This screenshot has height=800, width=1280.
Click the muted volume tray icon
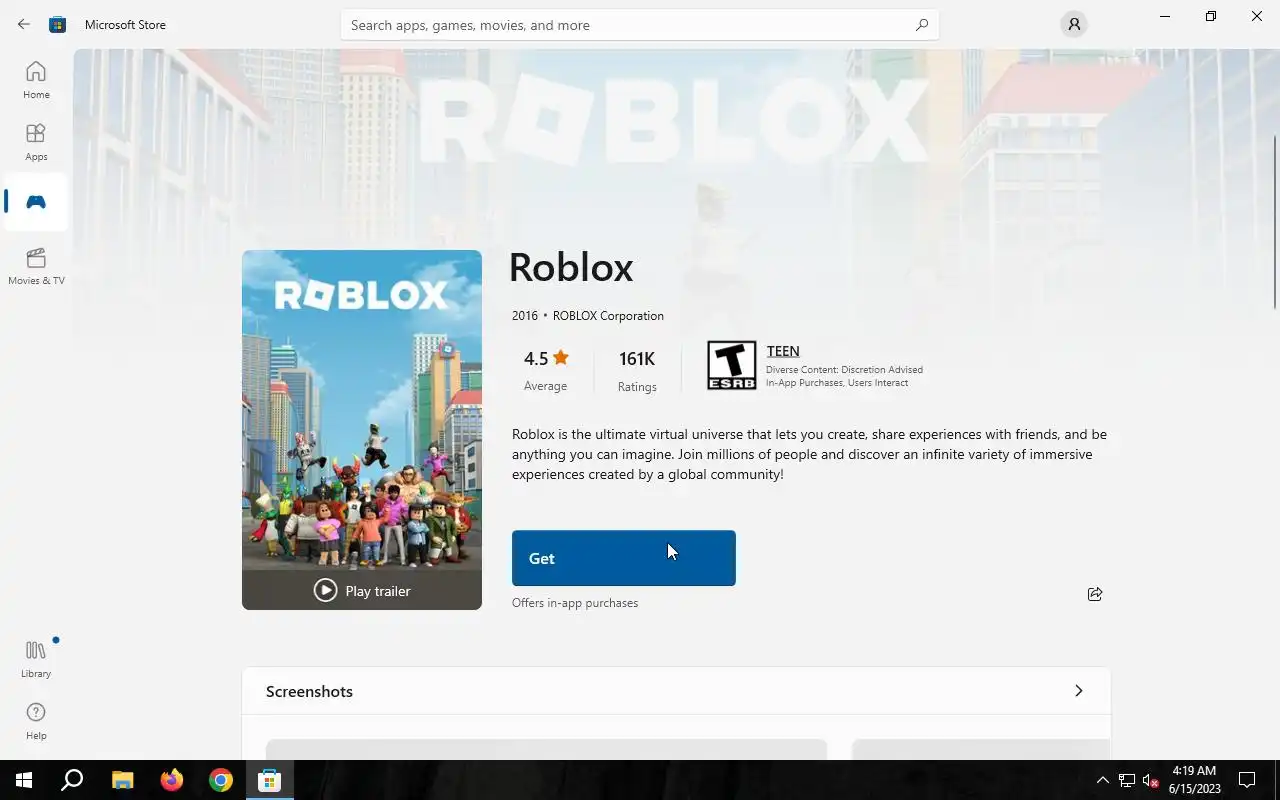pyautogui.click(x=1150, y=780)
